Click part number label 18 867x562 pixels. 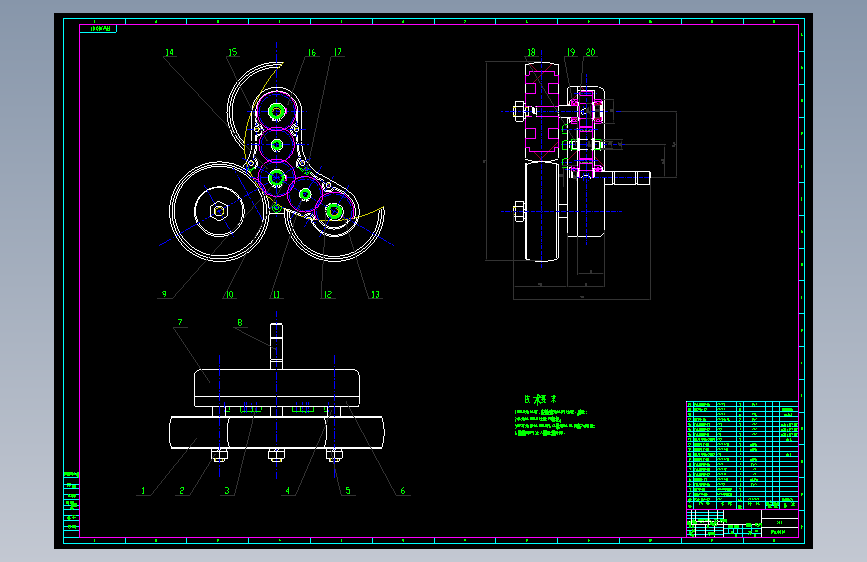[531, 52]
